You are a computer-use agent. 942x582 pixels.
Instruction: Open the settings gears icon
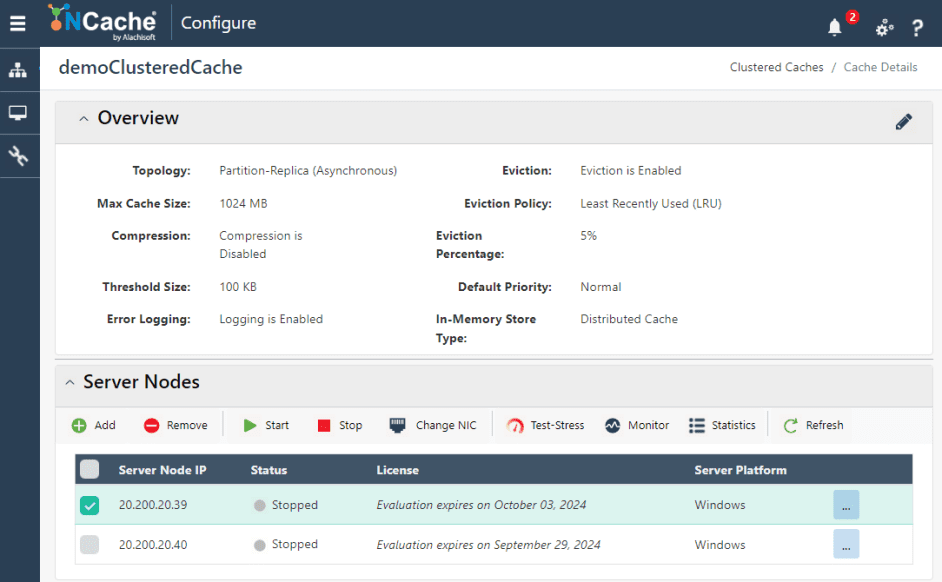884,28
